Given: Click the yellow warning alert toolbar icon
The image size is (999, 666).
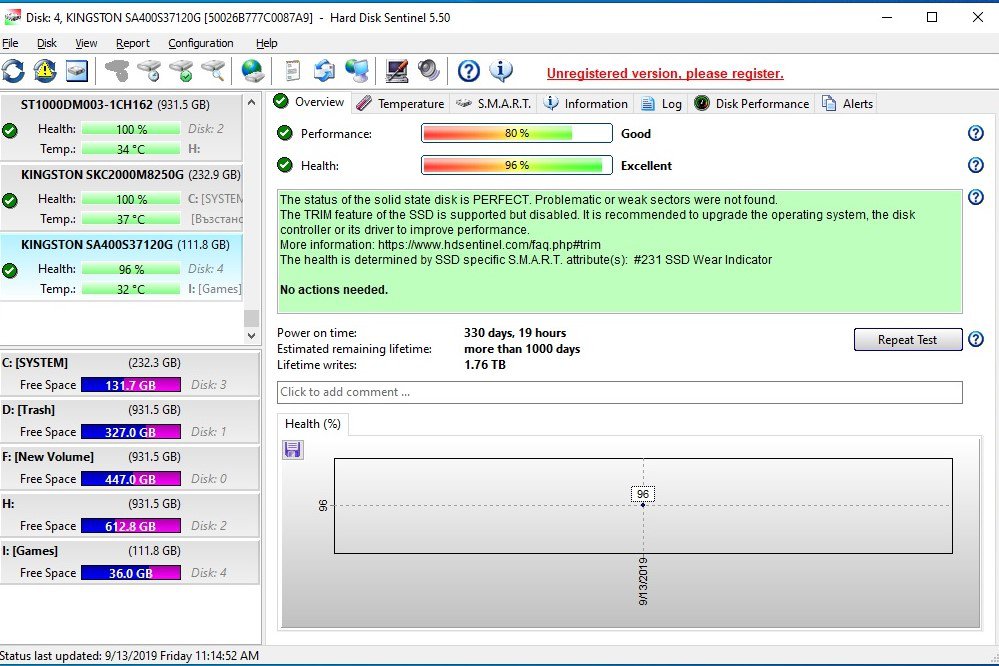Looking at the screenshot, I should click(x=45, y=71).
